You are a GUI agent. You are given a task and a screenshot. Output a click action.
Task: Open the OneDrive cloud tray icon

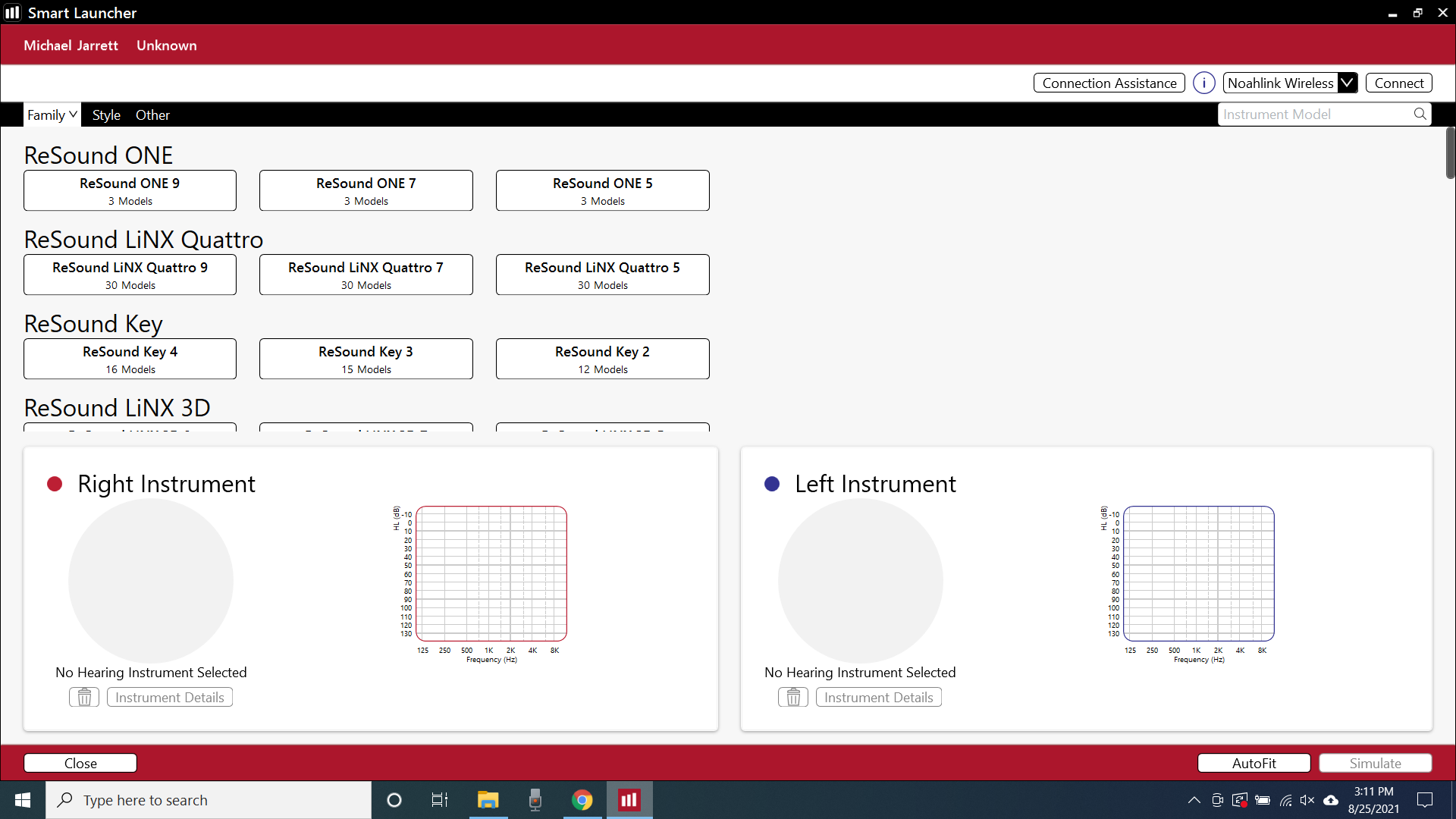1331,800
